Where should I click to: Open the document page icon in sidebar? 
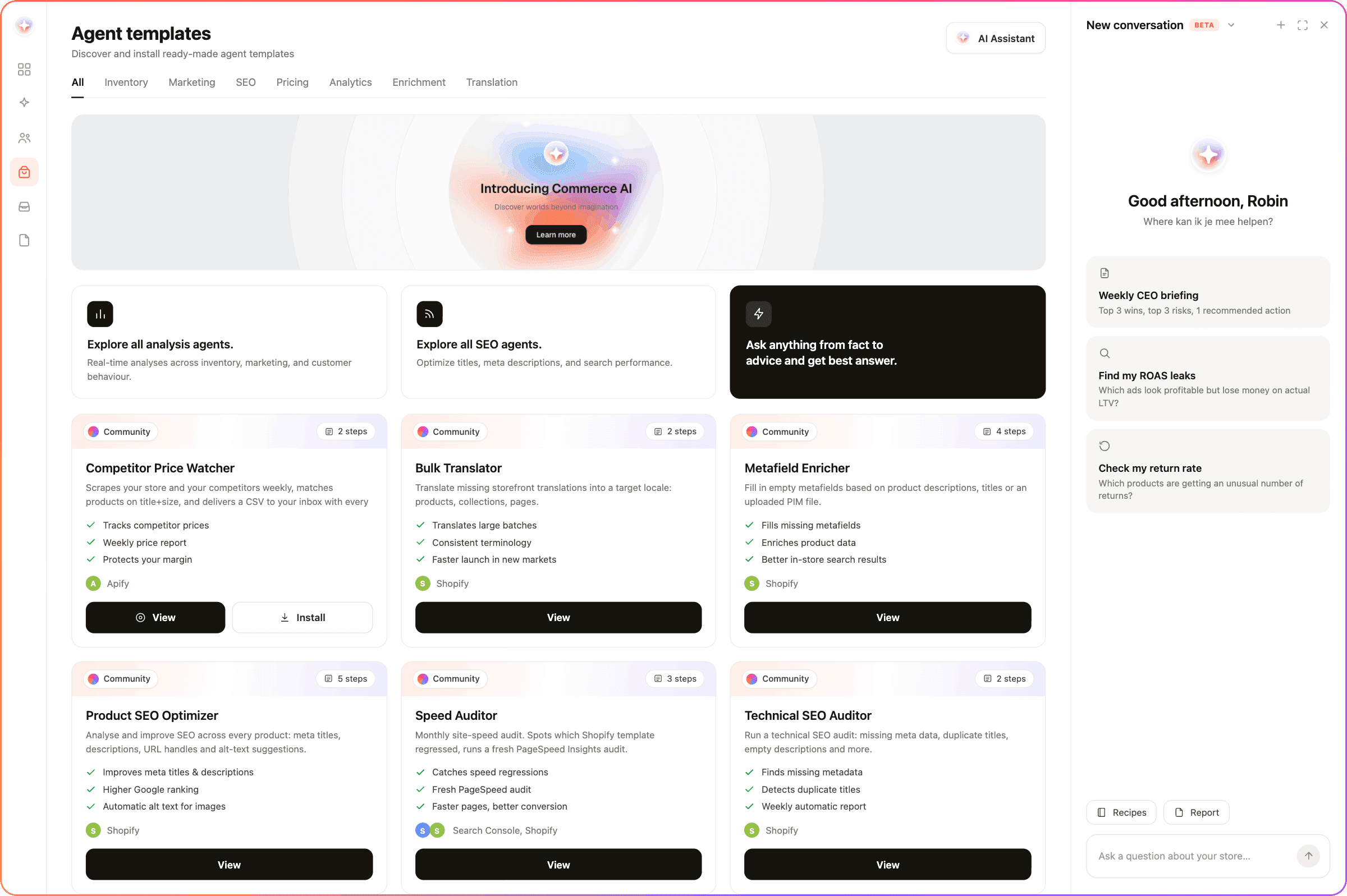click(24, 240)
